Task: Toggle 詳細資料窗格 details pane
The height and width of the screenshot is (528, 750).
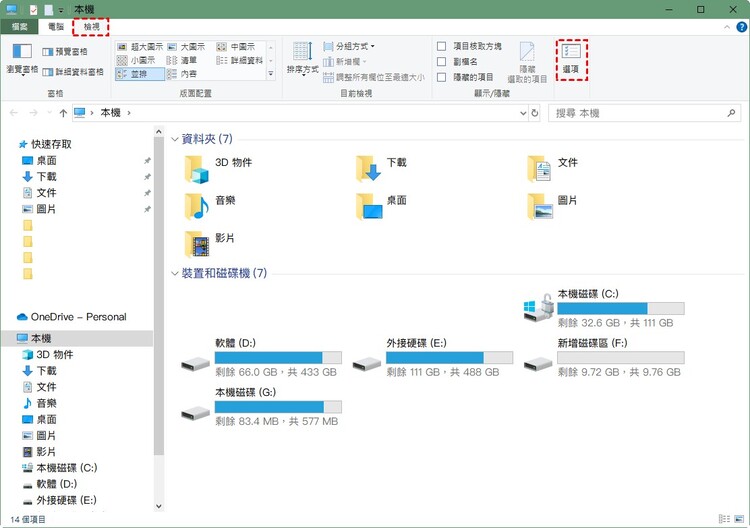Action: coord(73,72)
